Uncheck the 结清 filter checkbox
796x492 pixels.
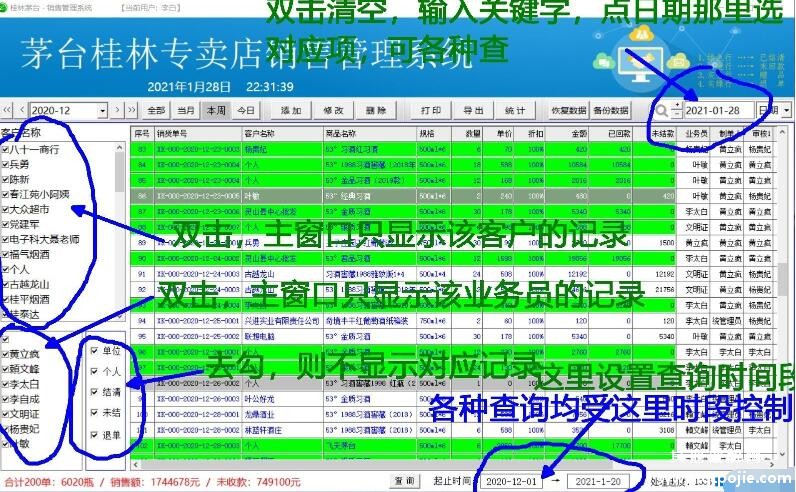(94, 392)
